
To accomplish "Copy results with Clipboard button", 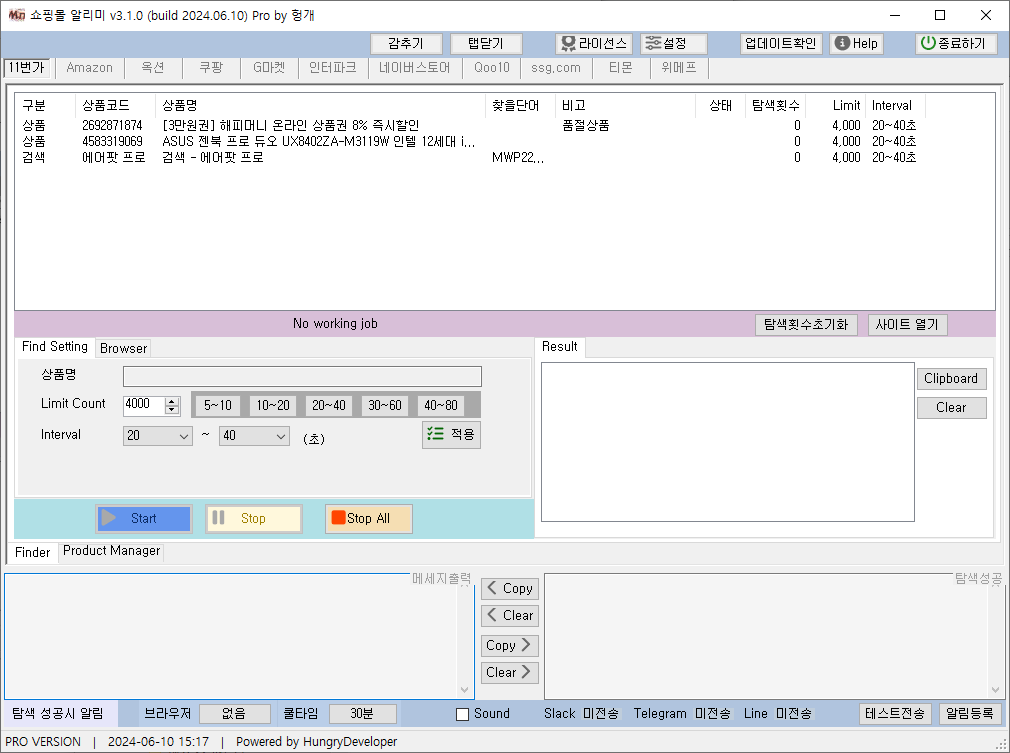I will point(951,379).
